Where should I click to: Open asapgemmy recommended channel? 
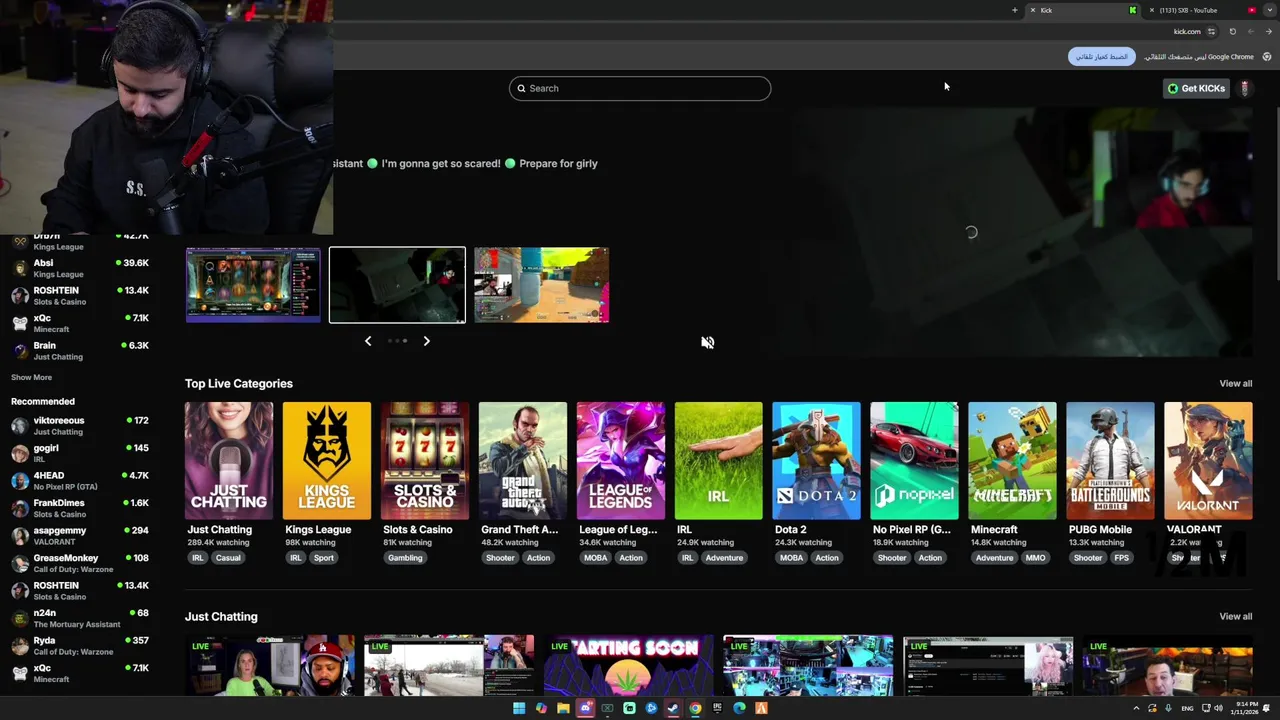coord(80,536)
